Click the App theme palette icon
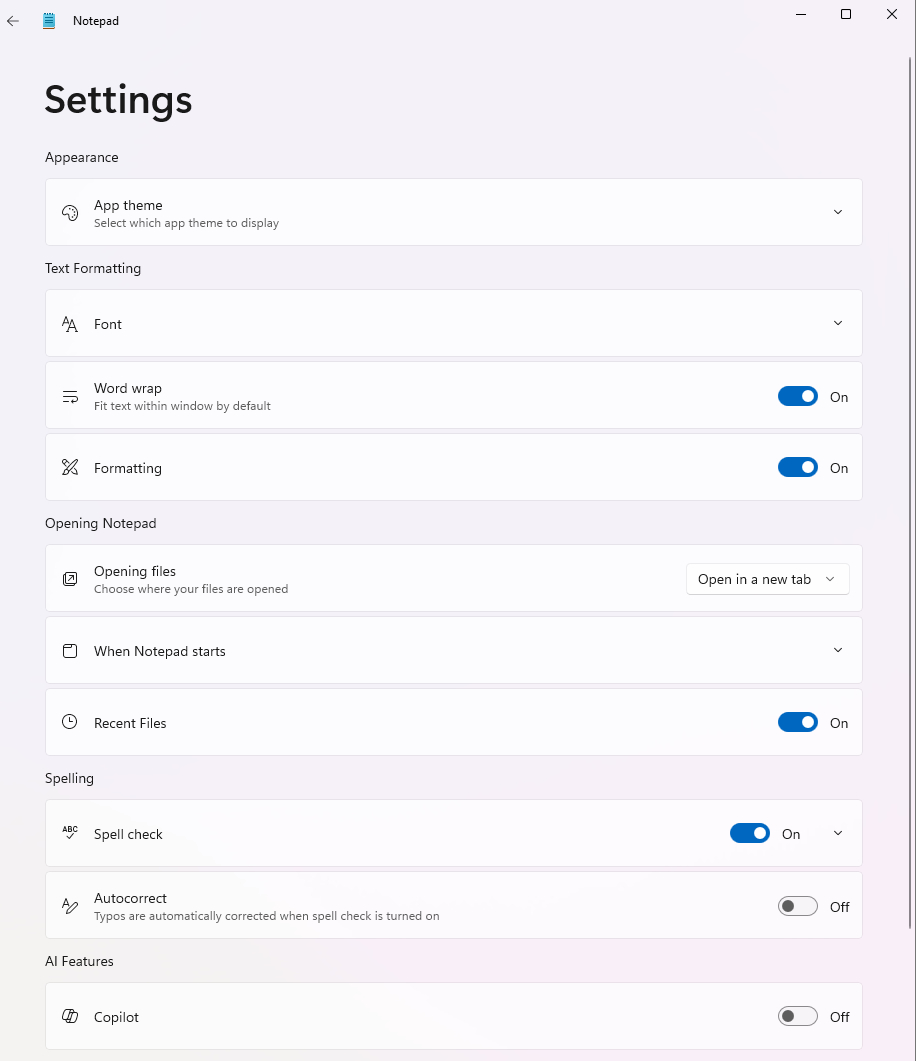Image resolution: width=916 pixels, height=1061 pixels. tap(70, 213)
